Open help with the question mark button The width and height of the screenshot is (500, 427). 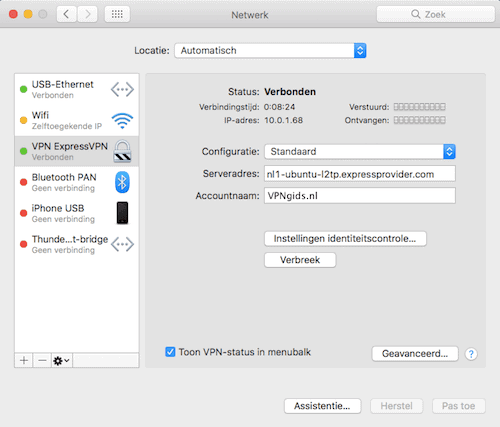click(471, 354)
